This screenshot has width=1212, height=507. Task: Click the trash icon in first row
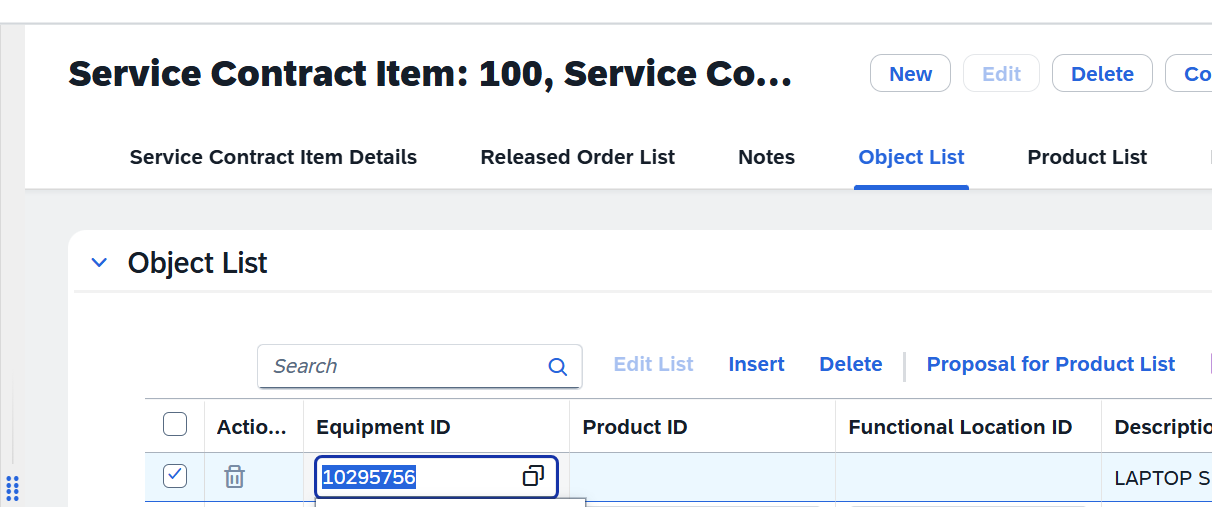coord(234,477)
